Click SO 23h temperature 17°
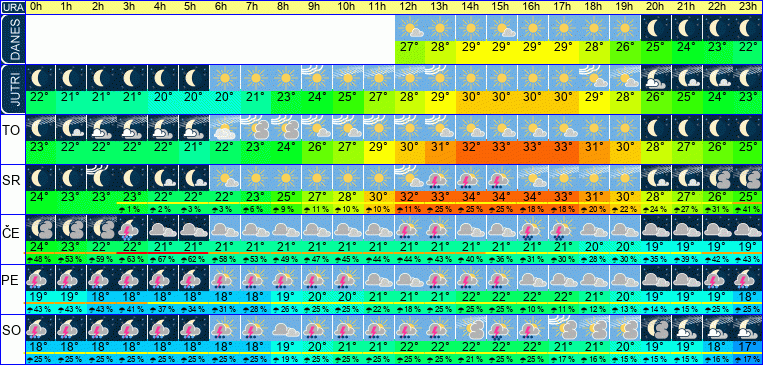Viewport: 763px width, 365px height. pyautogui.click(x=748, y=347)
